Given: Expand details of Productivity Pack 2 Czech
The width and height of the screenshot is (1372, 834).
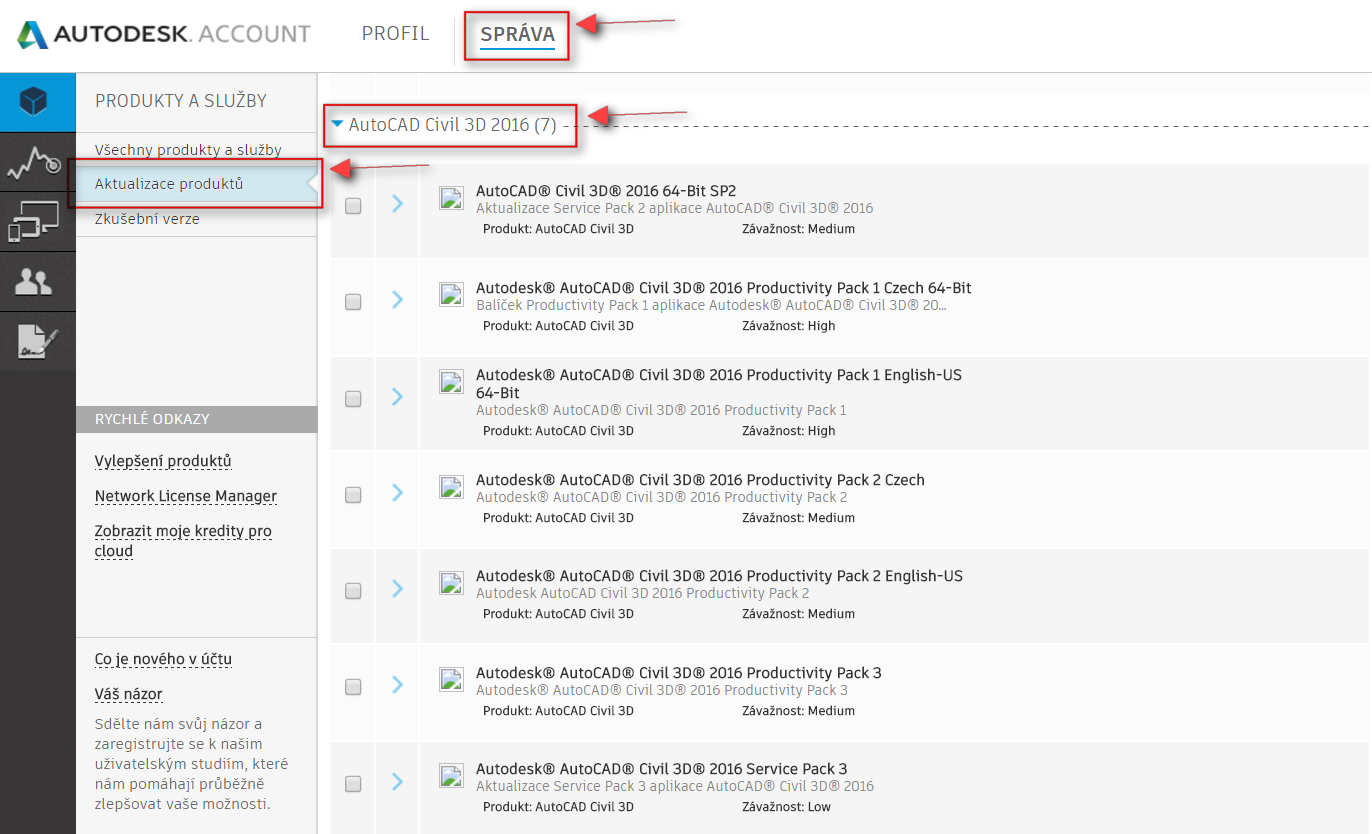Looking at the screenshot, I should (x=398, y=492).
